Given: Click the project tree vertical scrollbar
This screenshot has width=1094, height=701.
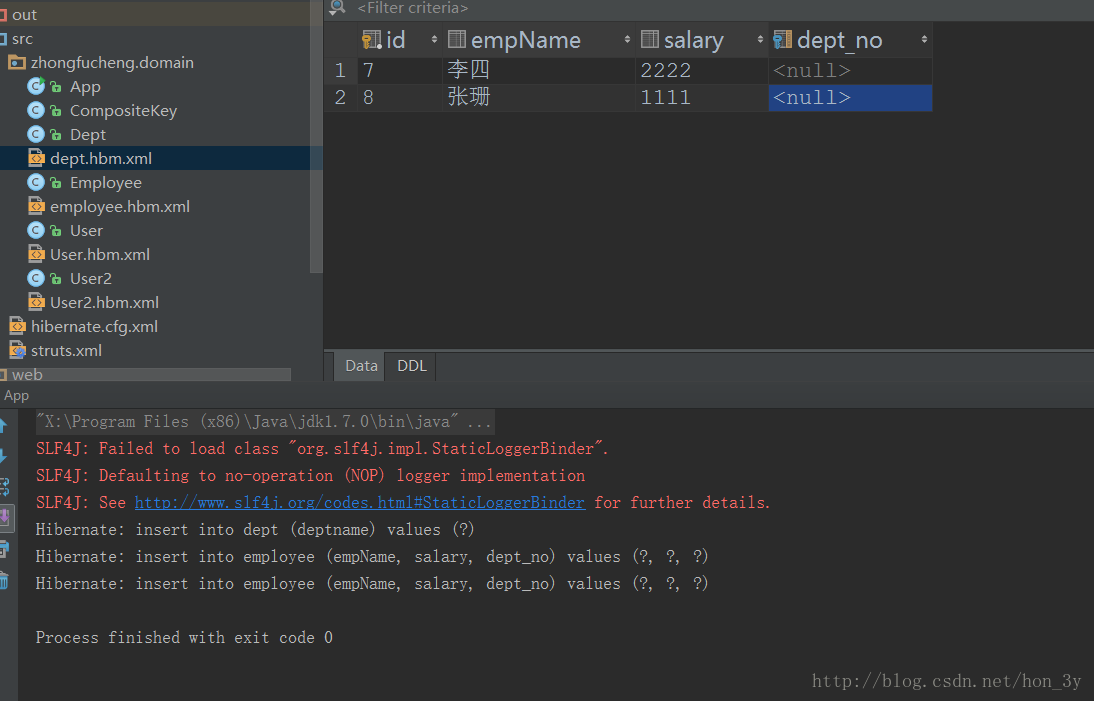Looking at the screenshot, I should [316, 136].
